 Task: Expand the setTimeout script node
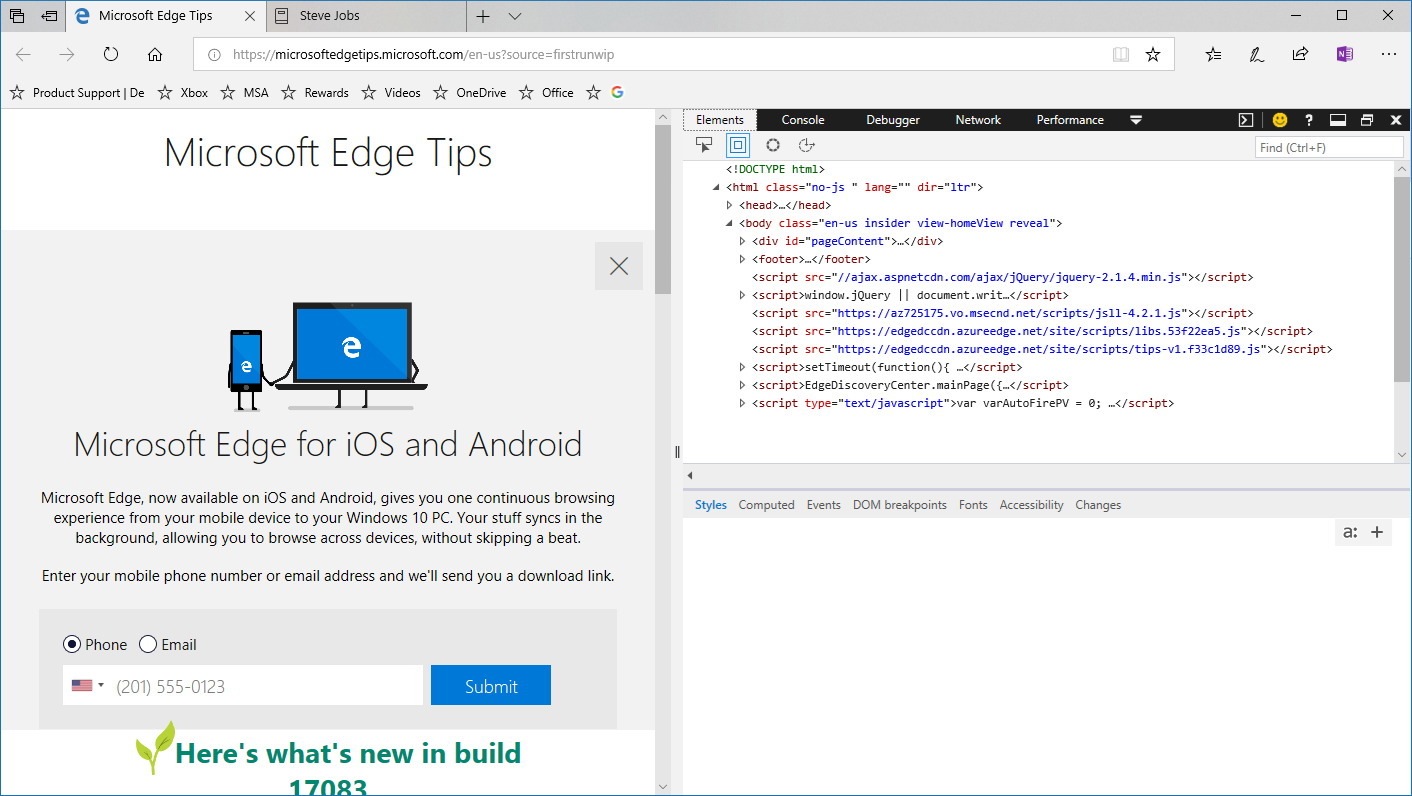(743, 367)
